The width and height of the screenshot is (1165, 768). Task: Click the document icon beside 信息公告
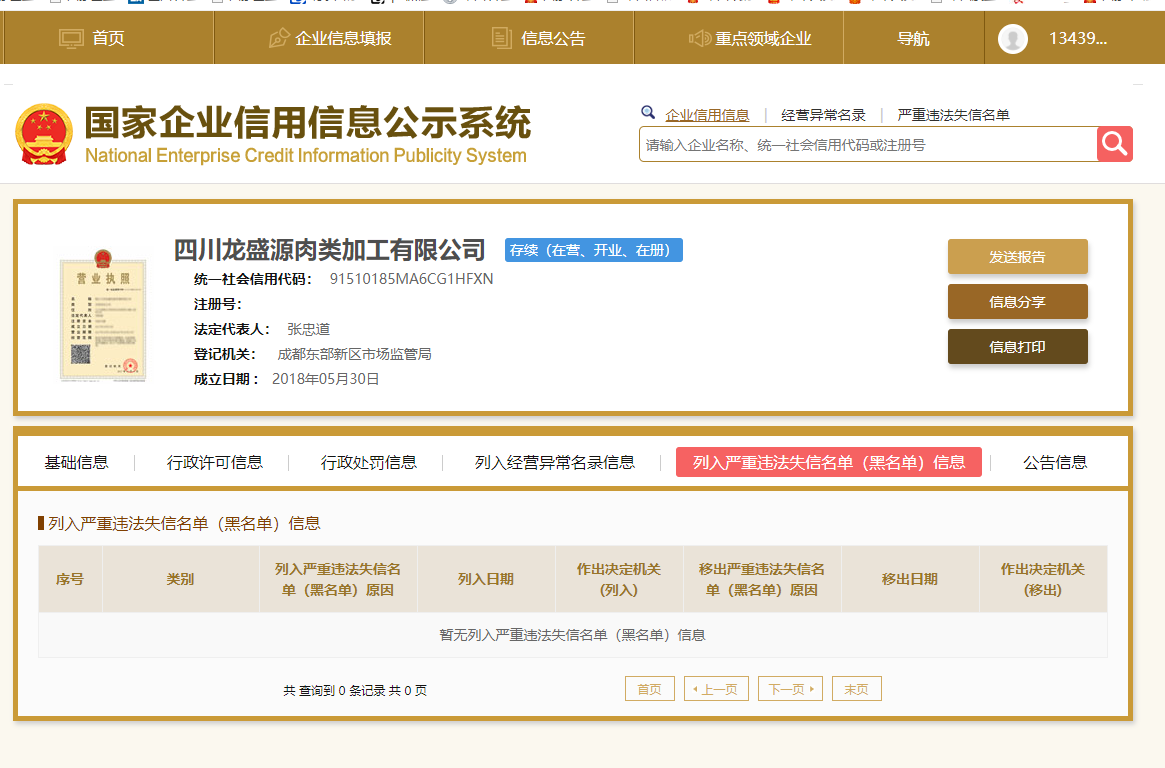[x=502, y=38]
